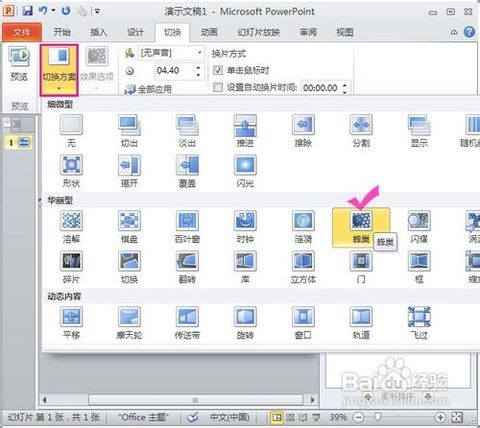Pick the 揭开 (Uncover) transition
The image size is (480, 428).
click(129, 171)
